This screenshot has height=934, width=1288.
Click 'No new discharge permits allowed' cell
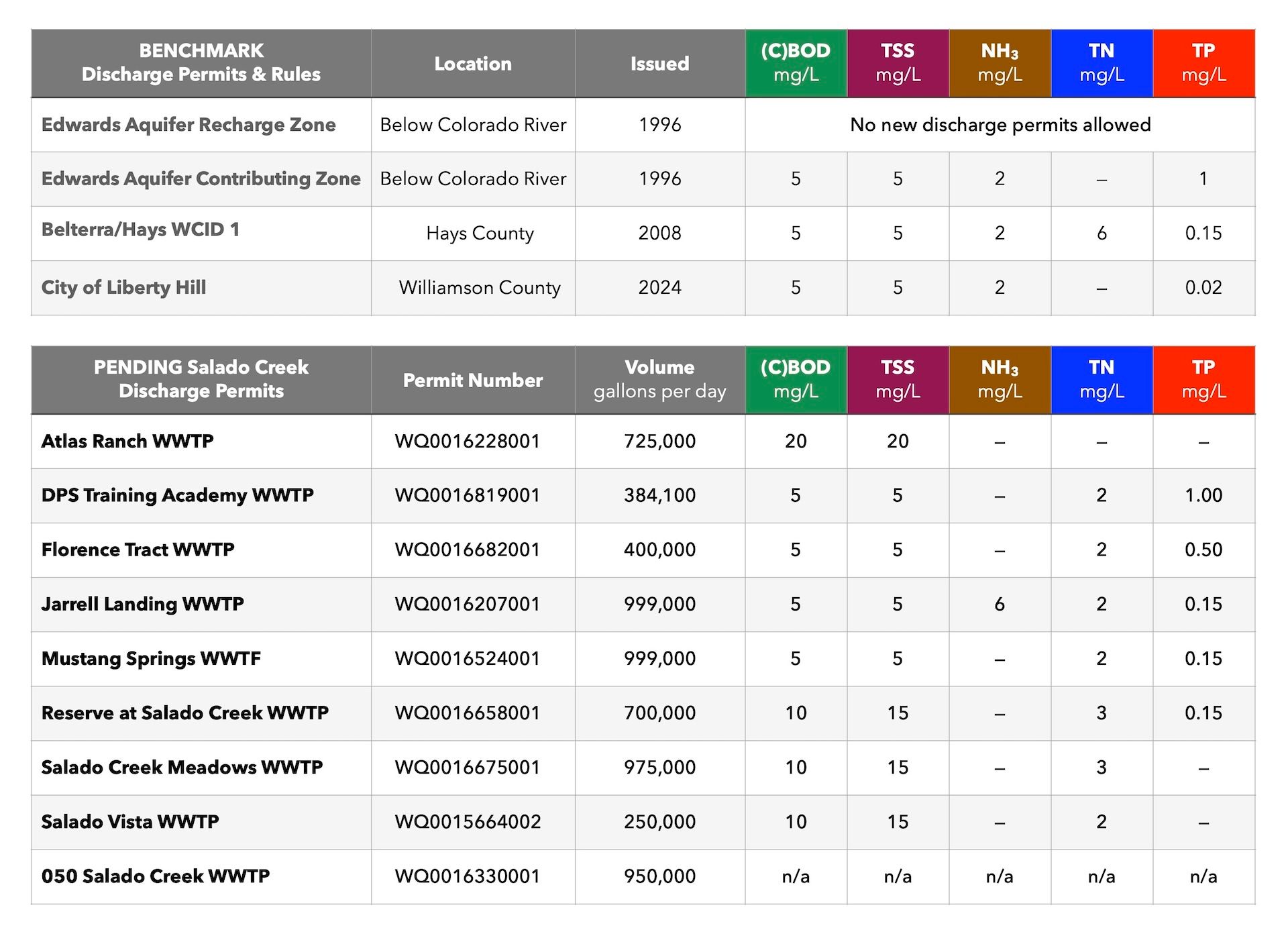1000,125
